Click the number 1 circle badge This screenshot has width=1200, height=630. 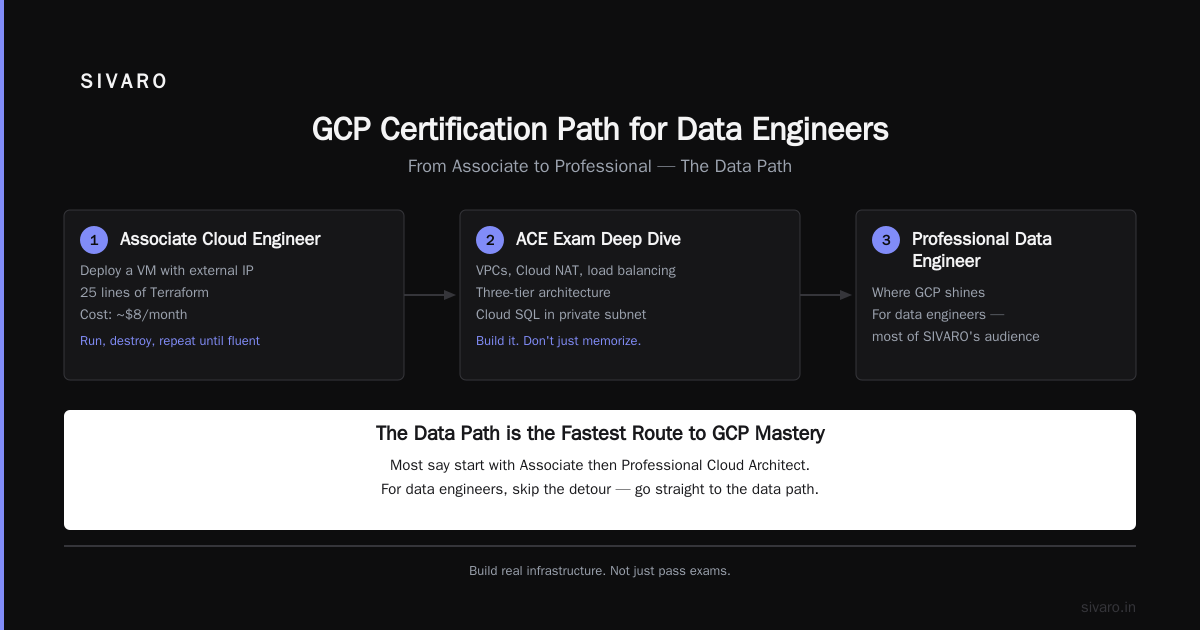[94, 240]
